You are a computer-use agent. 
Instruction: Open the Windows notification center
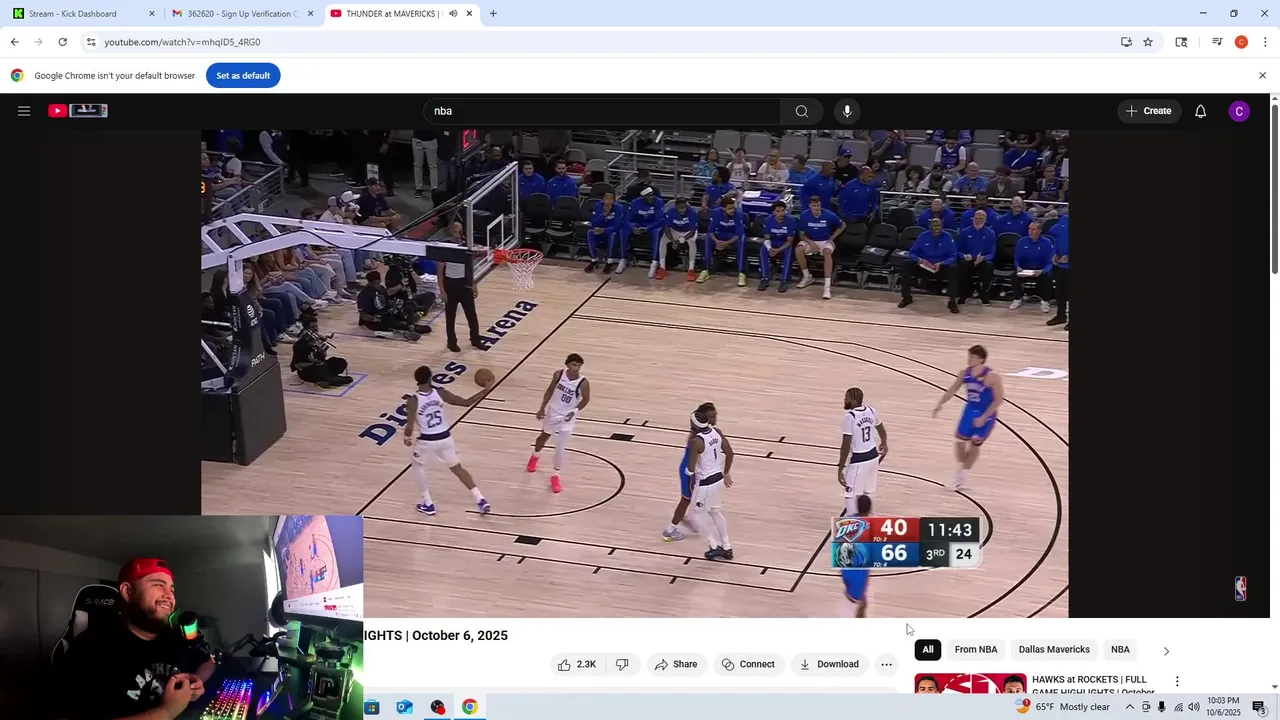coord(1259,707)
